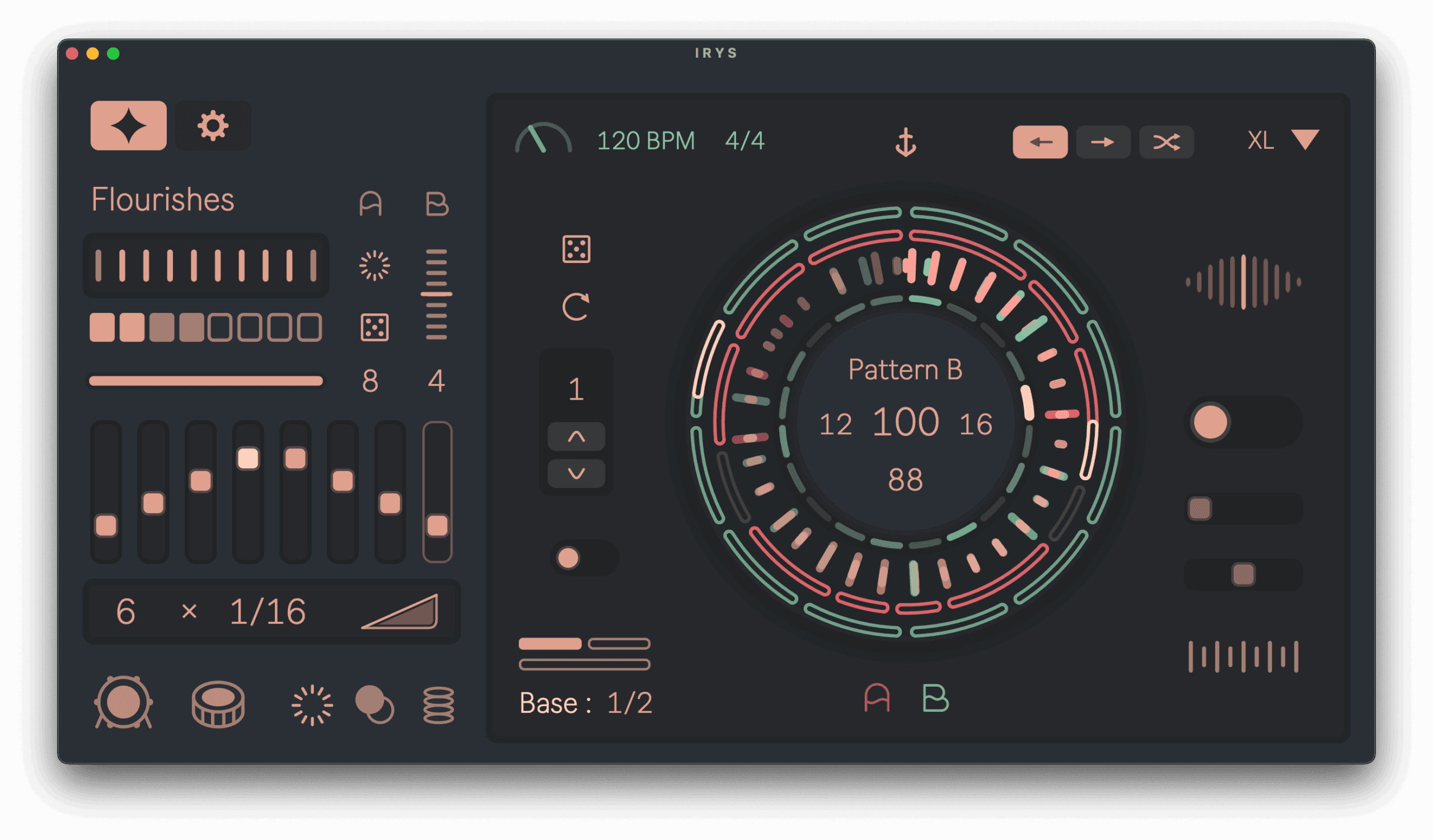Toggle the last empty step square
Screen dimensions: 1433x840
pyautogui.click(x=310, y=327)
